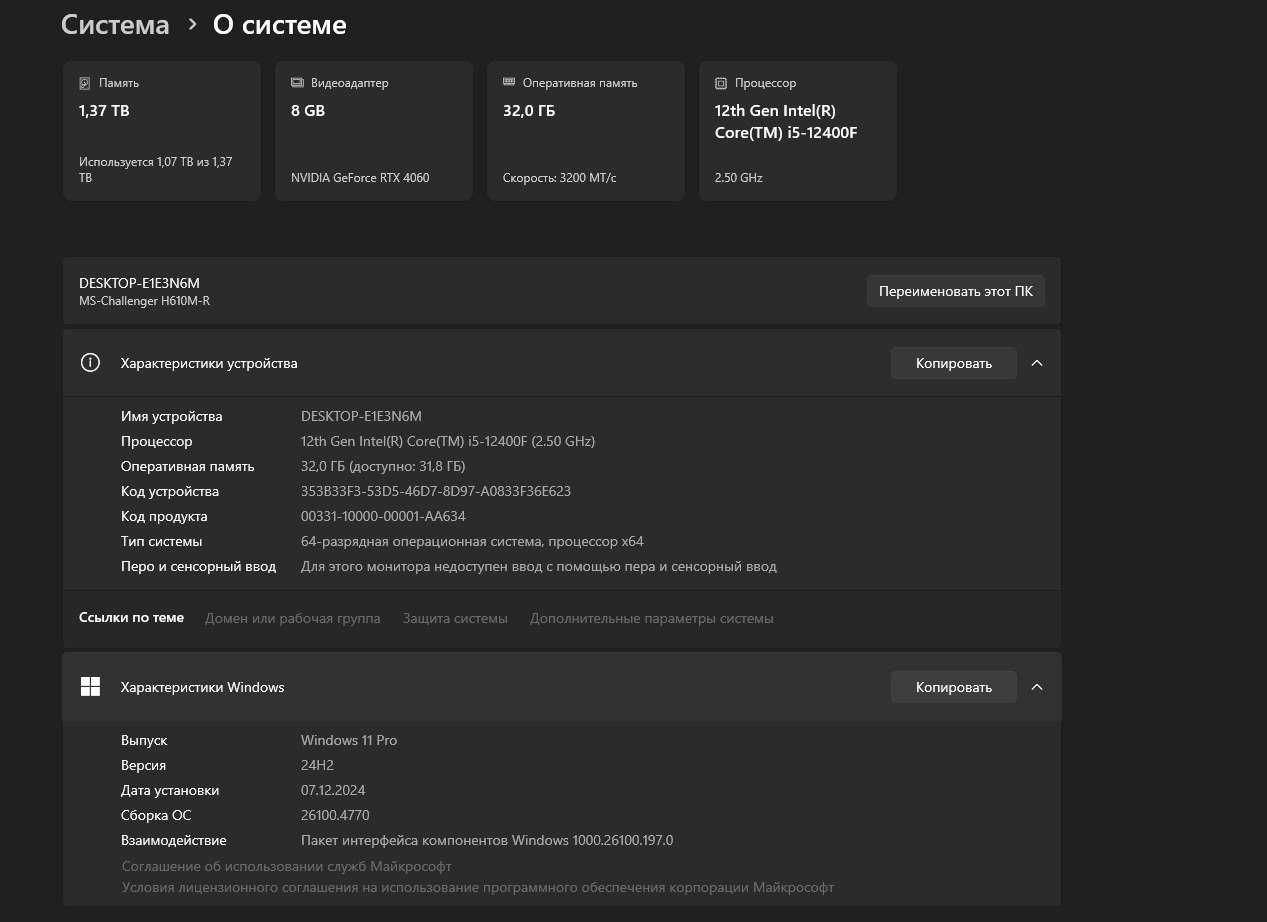
Task: Click the 64-разрядная операционная система value
Action: [472, 541]
